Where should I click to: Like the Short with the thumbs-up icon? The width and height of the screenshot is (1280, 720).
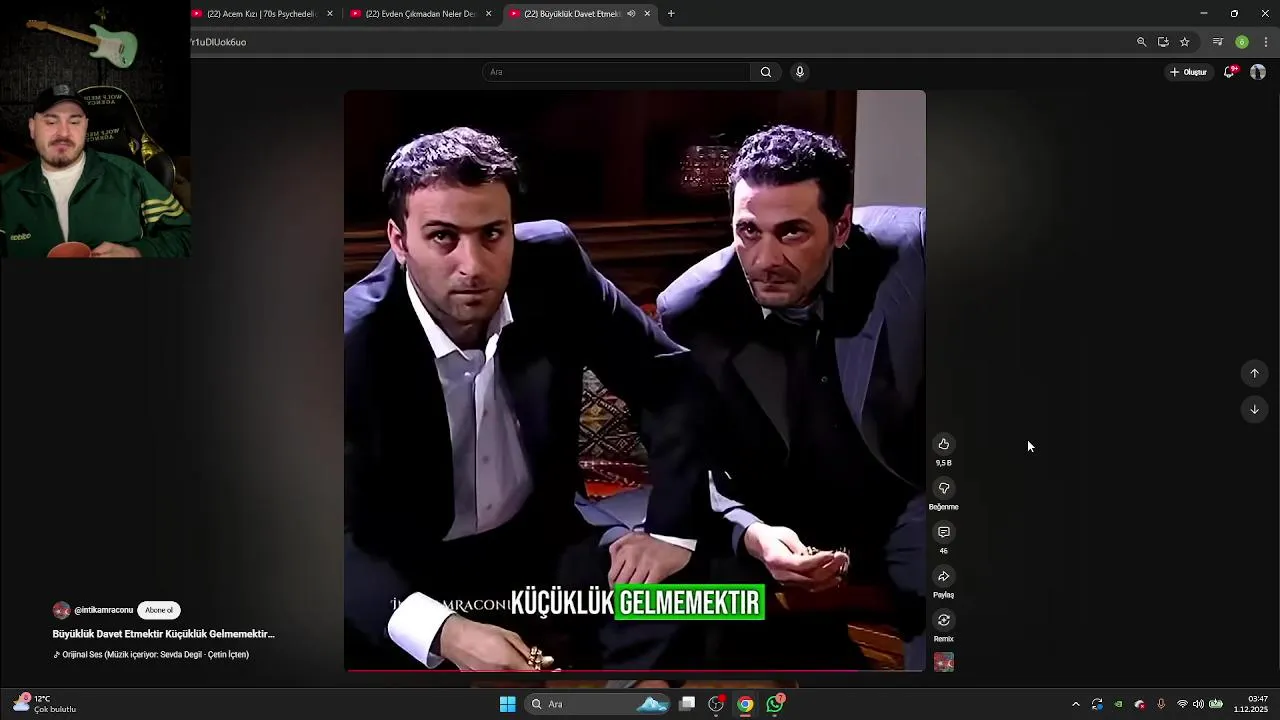coord(943,444)
